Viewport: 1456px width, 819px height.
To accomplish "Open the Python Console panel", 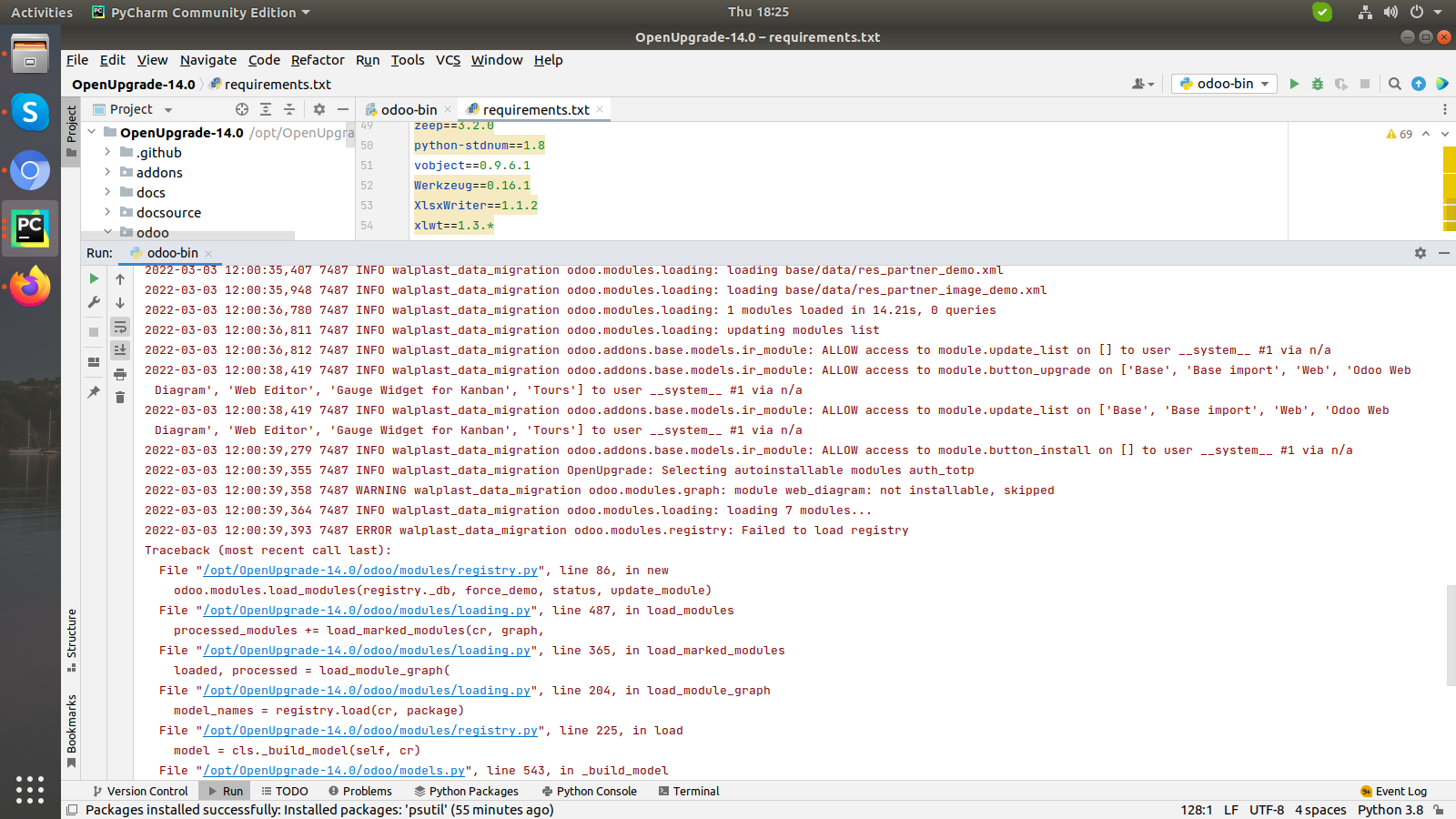I will tap(589, 791).
